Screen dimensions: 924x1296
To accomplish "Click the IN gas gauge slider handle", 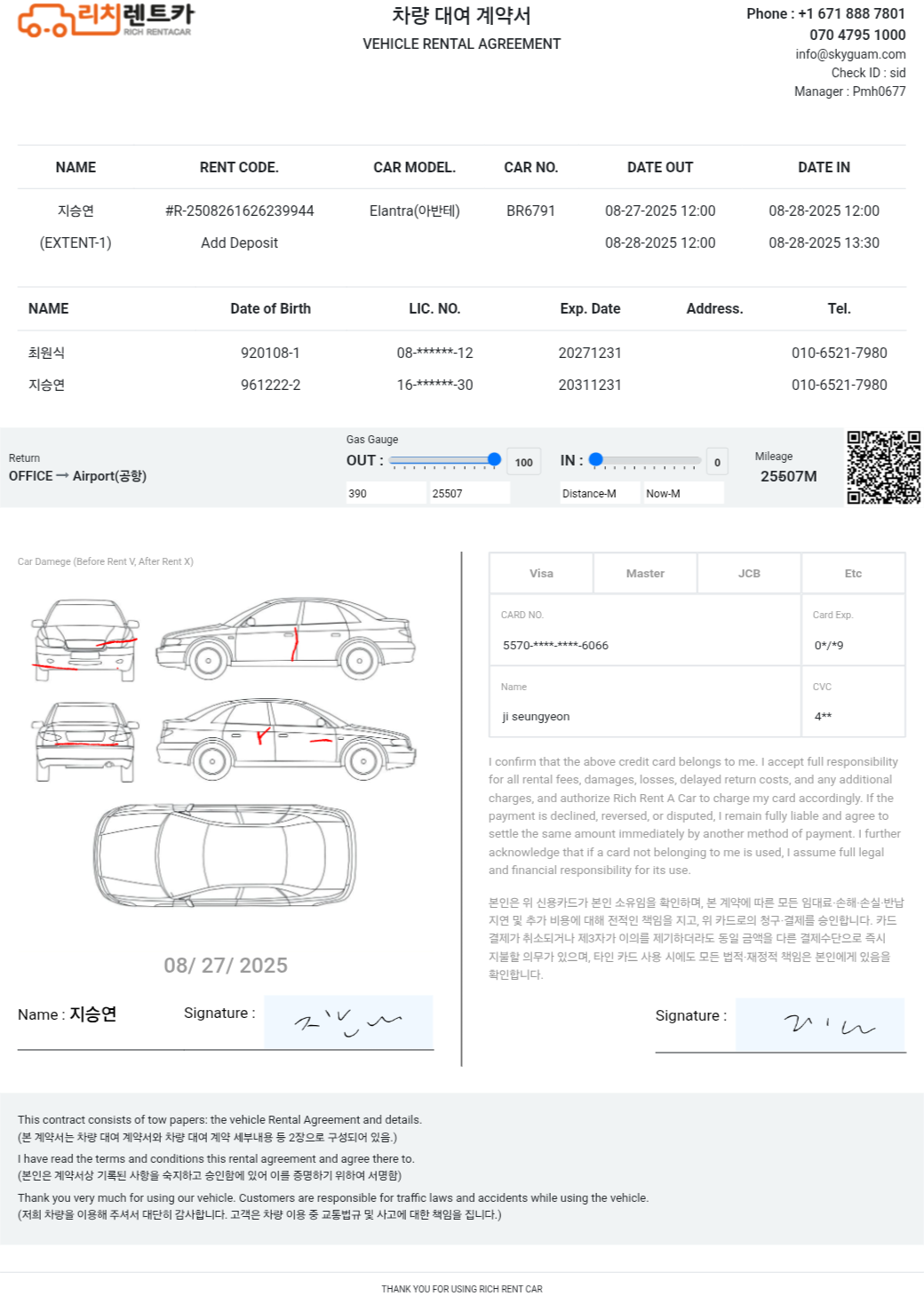I will [x=596, y=459].
